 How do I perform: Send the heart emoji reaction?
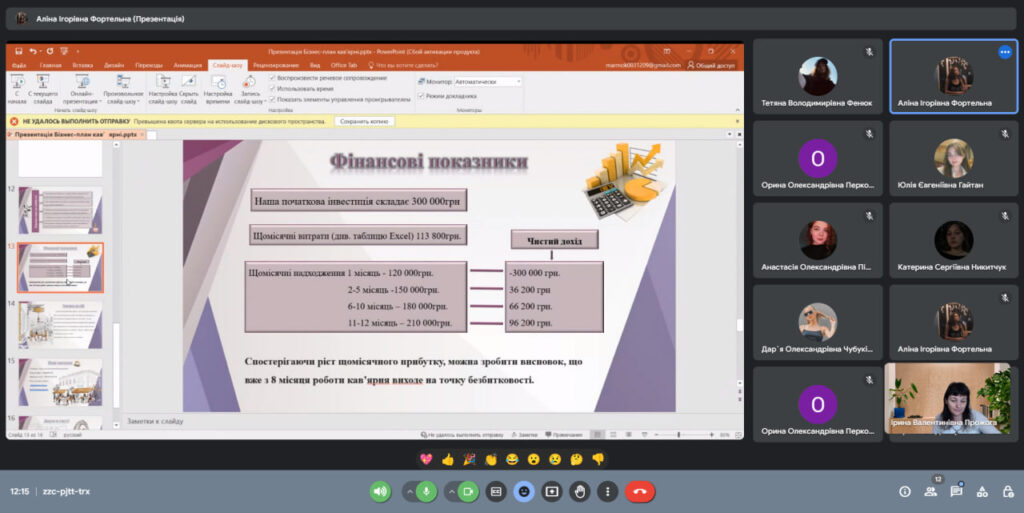click(425, 459)
